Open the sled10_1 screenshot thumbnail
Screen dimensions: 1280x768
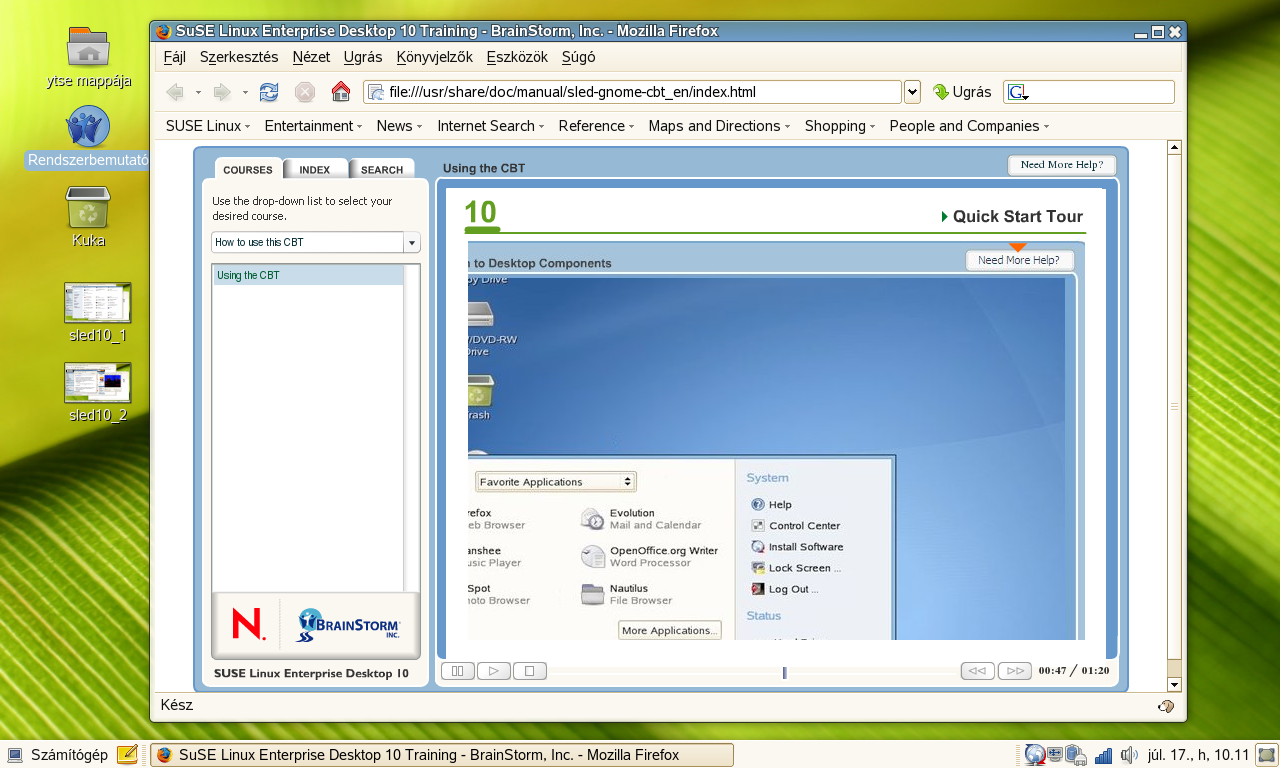click(97, 312)
